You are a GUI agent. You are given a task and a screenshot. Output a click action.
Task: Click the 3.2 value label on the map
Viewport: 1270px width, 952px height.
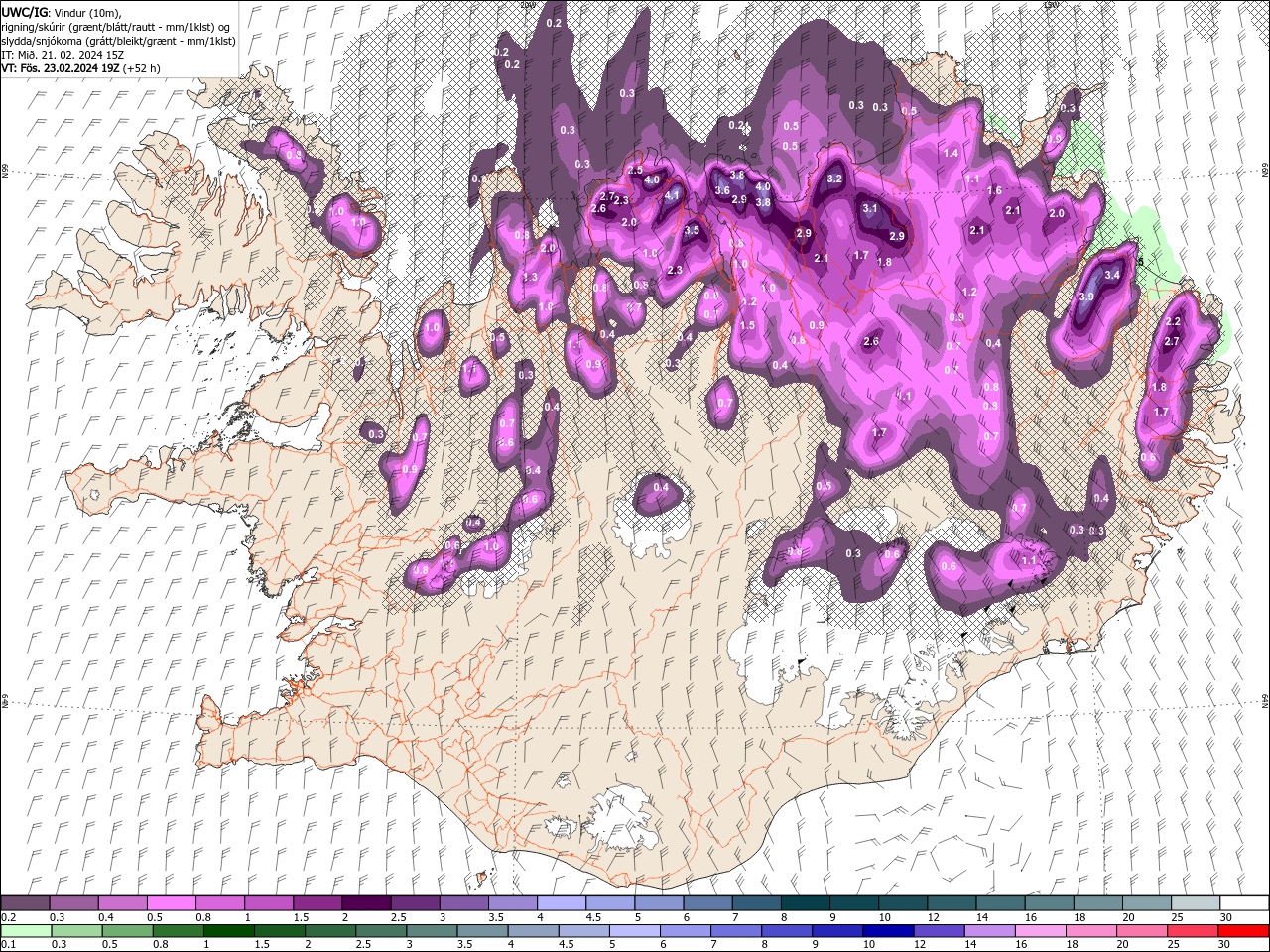click(x=834, y=178)
